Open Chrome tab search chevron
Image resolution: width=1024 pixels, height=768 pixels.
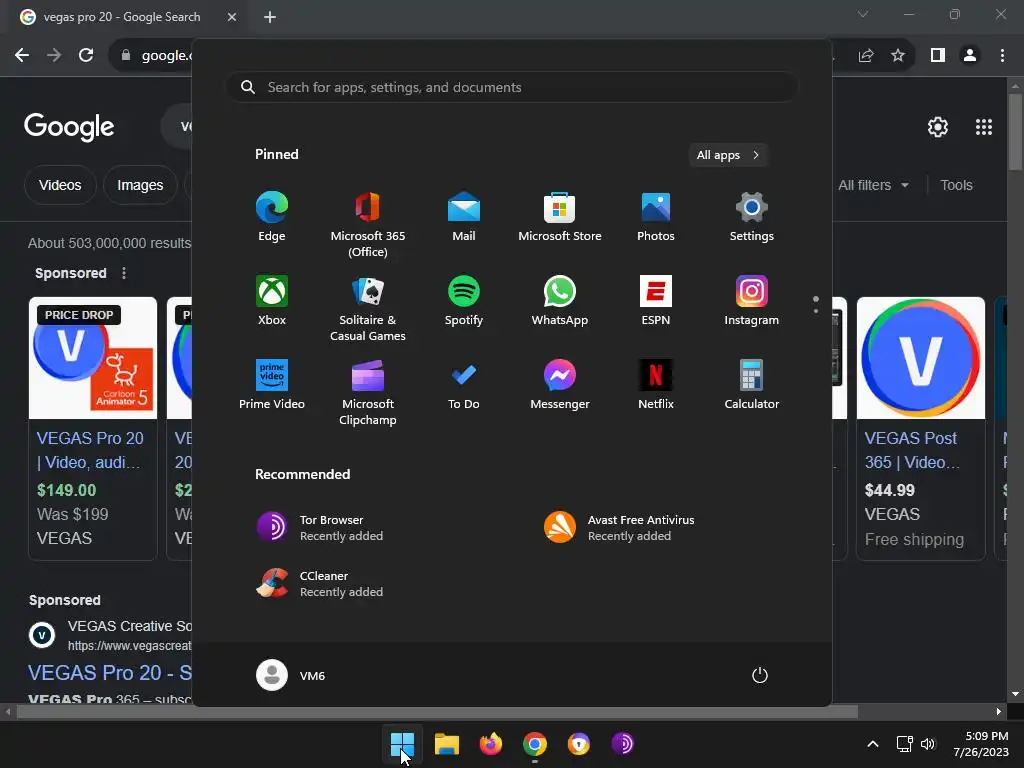(863, 14)
